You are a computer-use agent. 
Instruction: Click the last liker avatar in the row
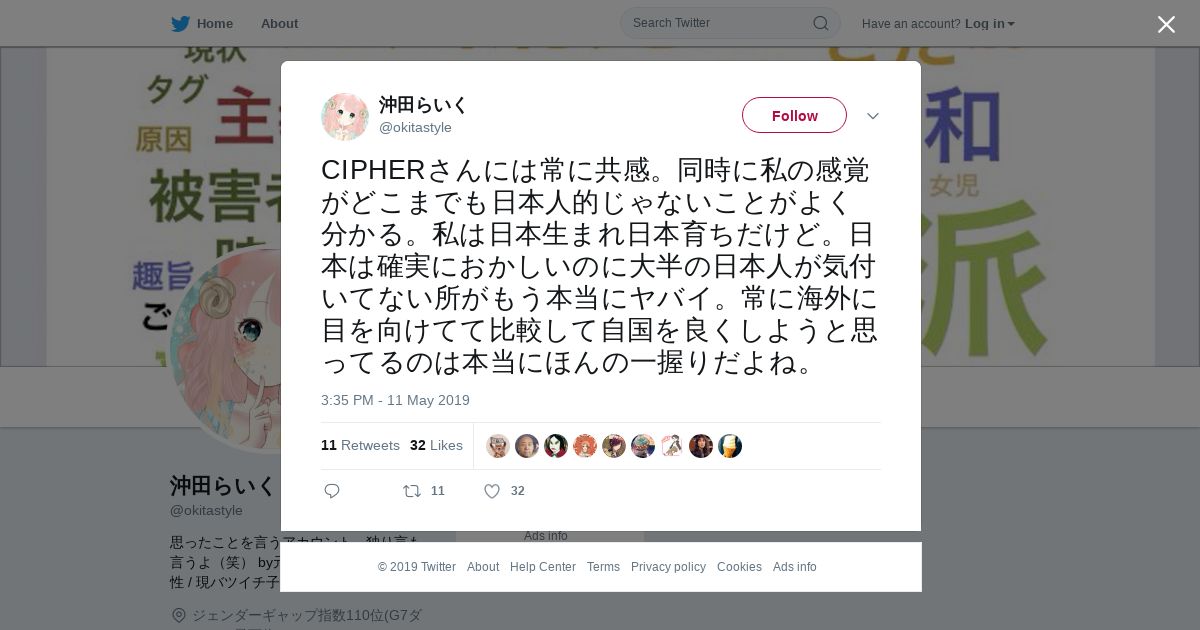point(730,446)
